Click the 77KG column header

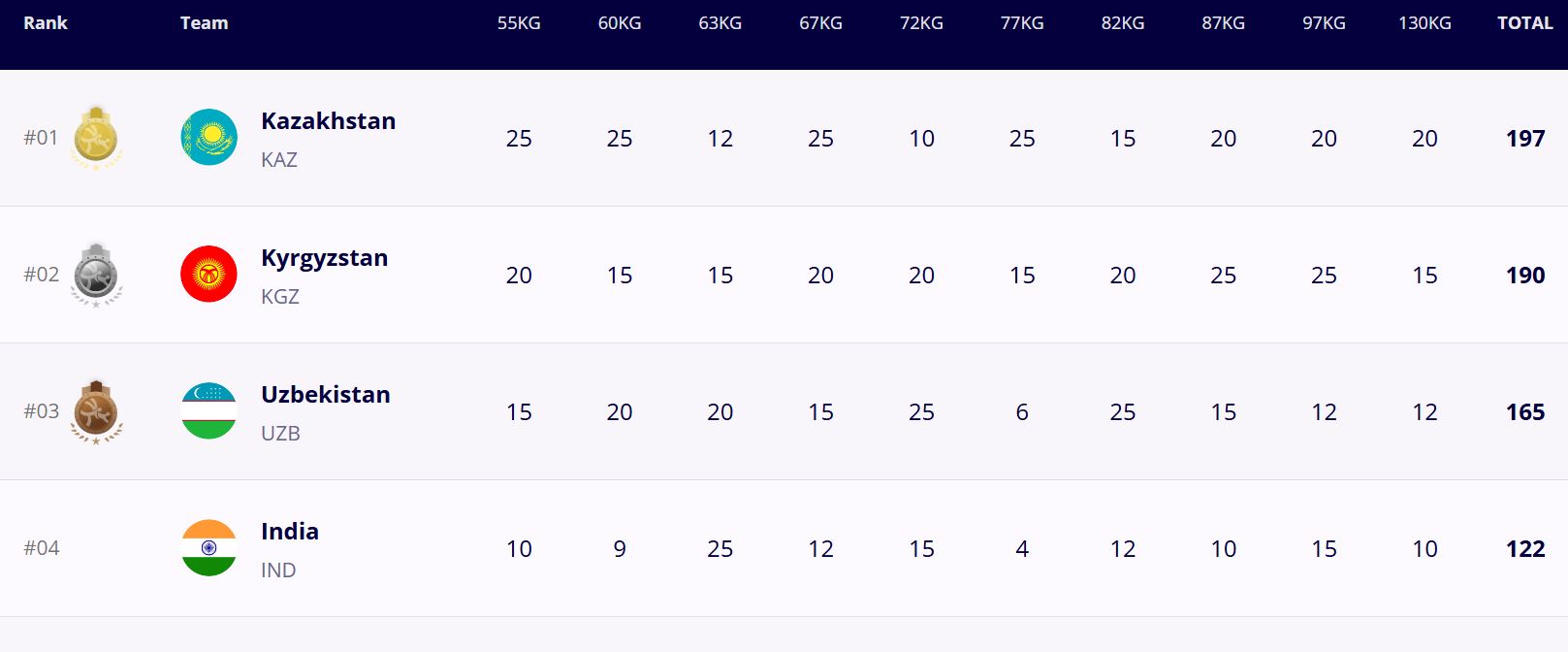[1022, 23]
